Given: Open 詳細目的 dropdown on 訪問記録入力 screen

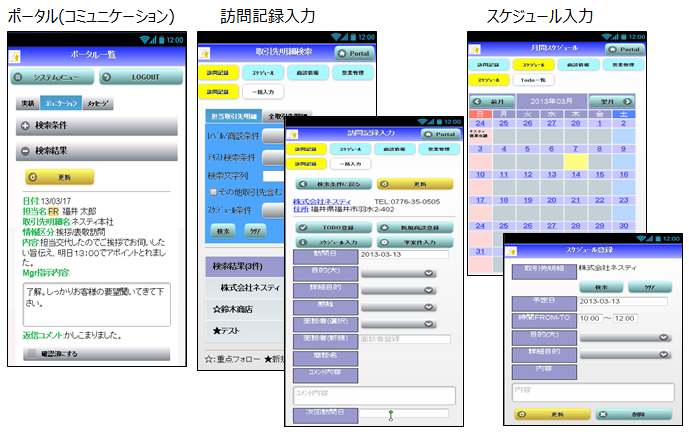Looking at the screenshot, I should pyautogui.click(x=398, y=290).
